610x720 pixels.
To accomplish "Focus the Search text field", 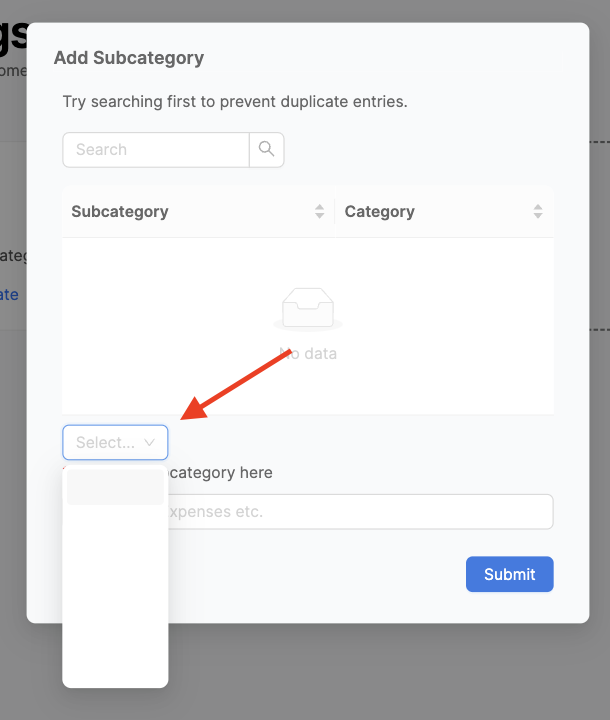I will 156,150.
